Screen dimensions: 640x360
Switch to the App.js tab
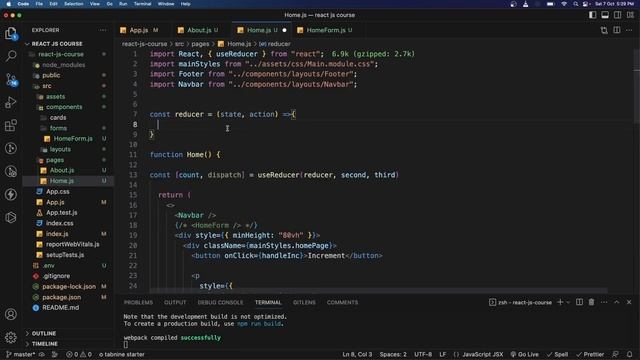click(139, 30)
